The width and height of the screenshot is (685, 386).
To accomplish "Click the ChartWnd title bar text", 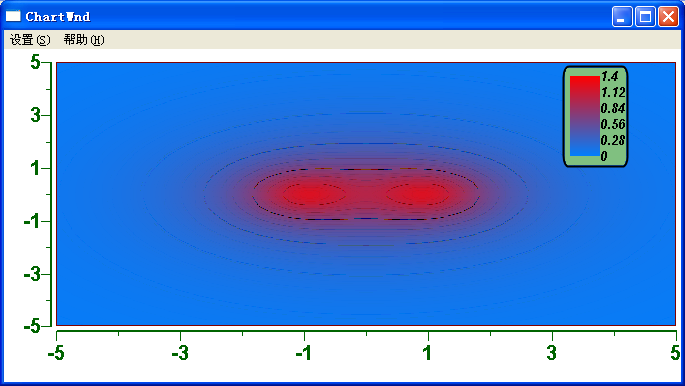I will (58, 17).
